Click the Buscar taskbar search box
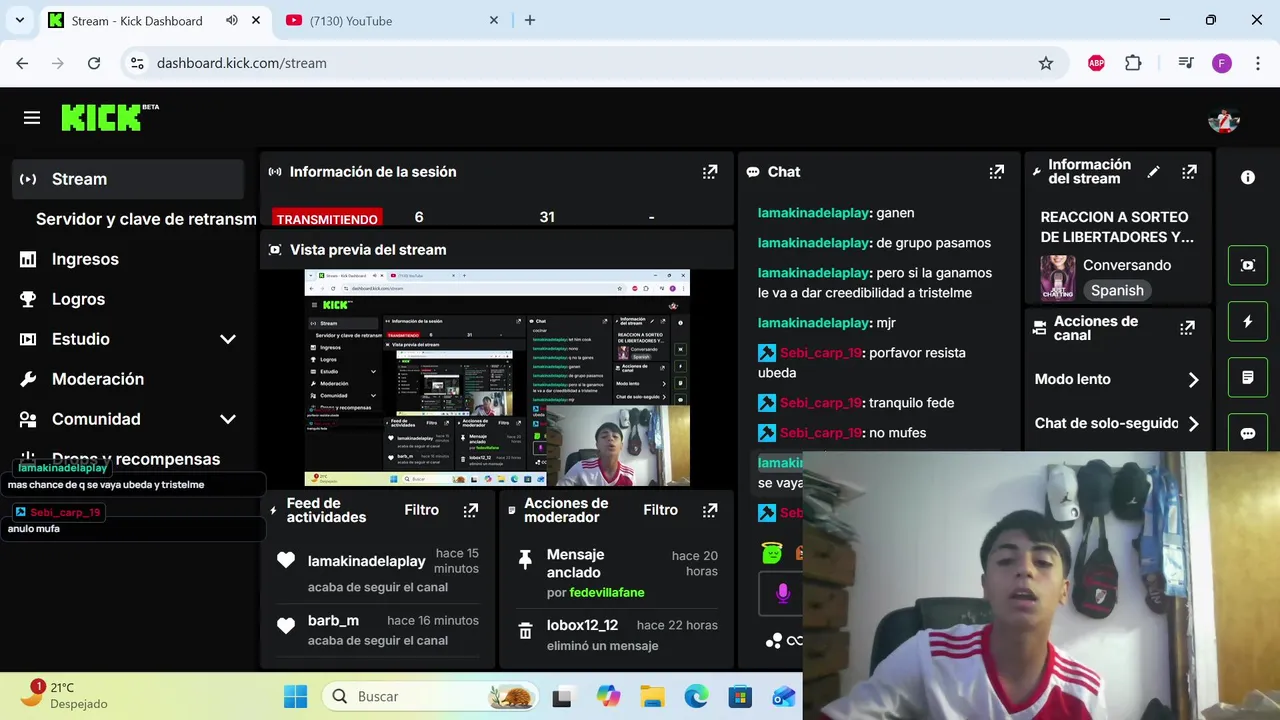1280x720 pixels. (430, 696)
